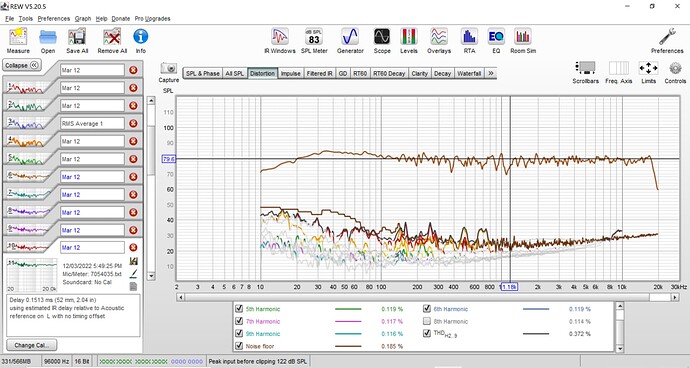This screenshot has height=368, width=690.
Task: Open Preferences via the wrench icon
Action: [x=667, y=37]
